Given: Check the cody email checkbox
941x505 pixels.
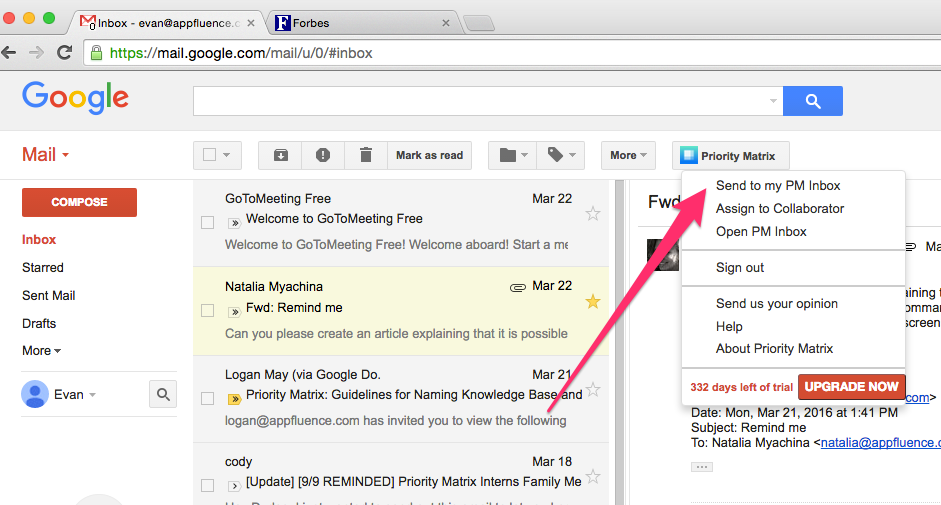Looking at the screenshot, I should point(208,485).
